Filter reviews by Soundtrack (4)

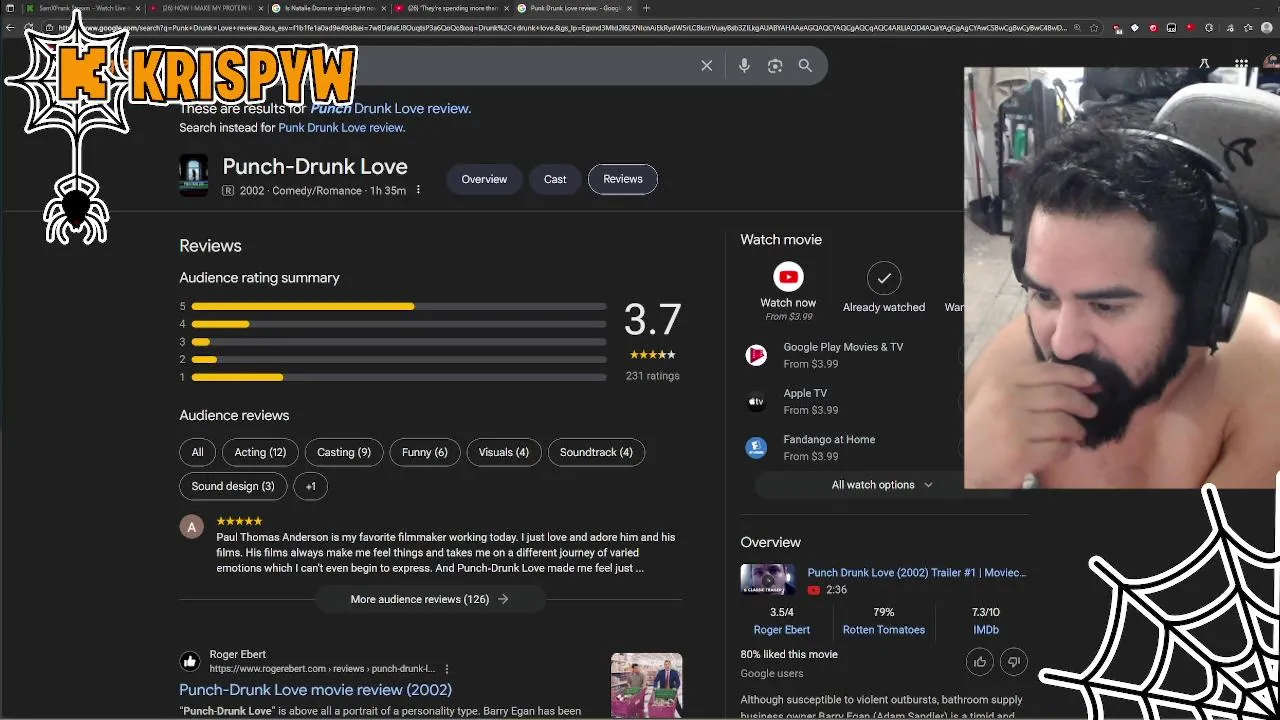(x=596, y=452)
